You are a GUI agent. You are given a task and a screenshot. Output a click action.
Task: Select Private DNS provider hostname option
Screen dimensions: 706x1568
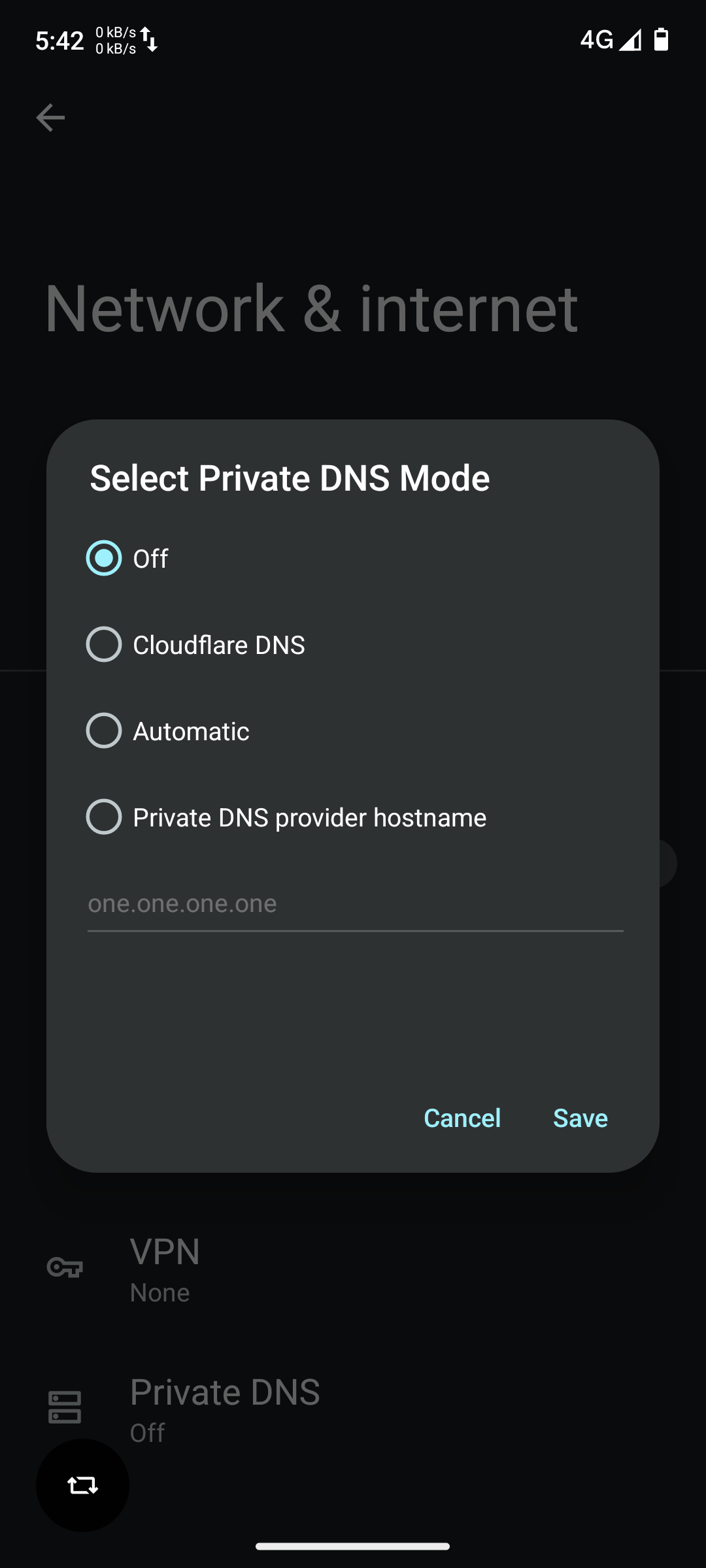104,817
